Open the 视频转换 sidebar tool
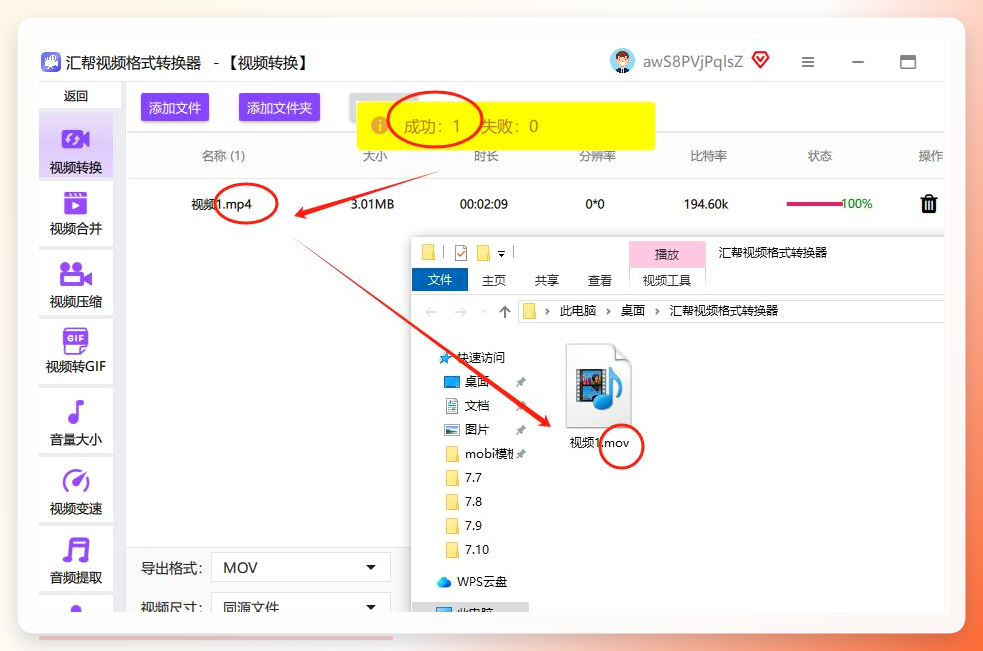 tap(76, 146)
